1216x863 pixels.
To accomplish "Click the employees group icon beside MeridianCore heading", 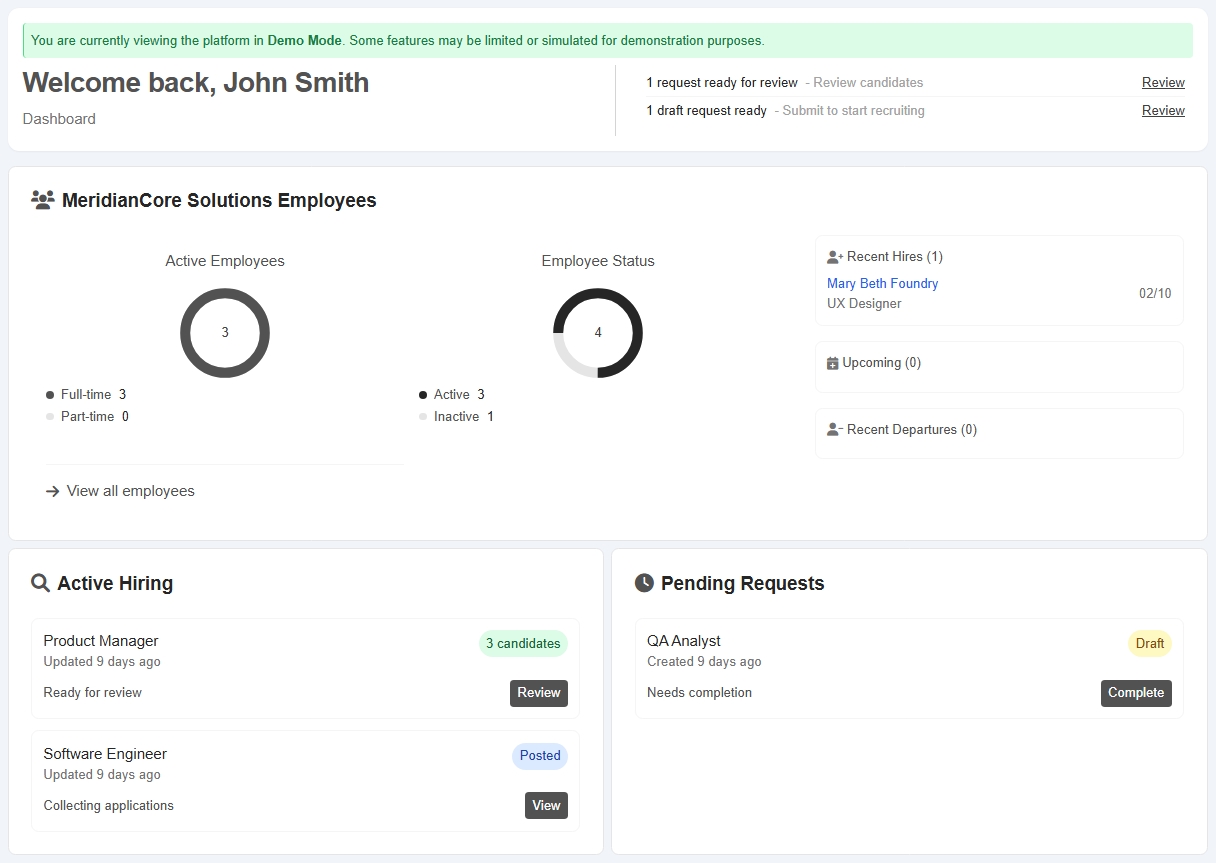I will coord(42,200).
